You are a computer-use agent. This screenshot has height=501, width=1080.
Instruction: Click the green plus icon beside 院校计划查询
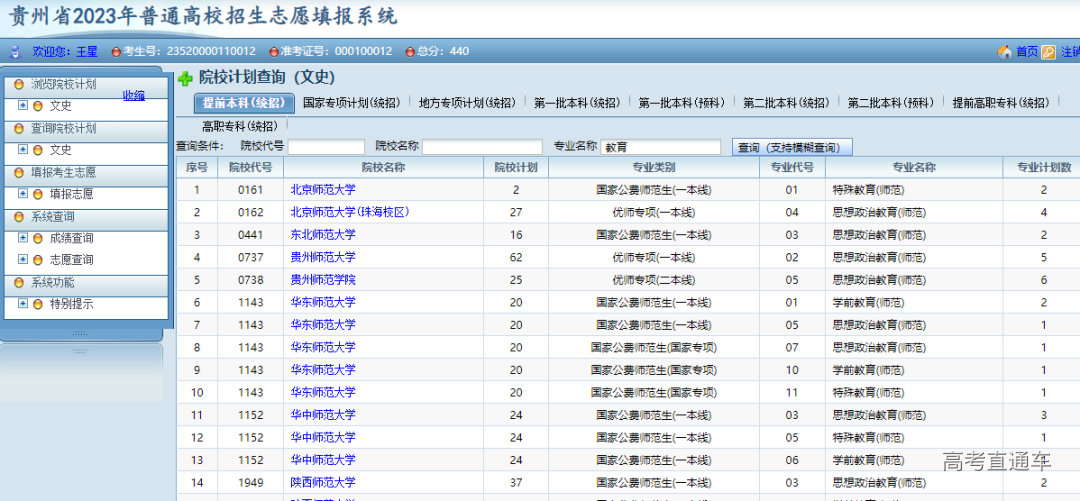pyautogui.click(x=185, y=78)
